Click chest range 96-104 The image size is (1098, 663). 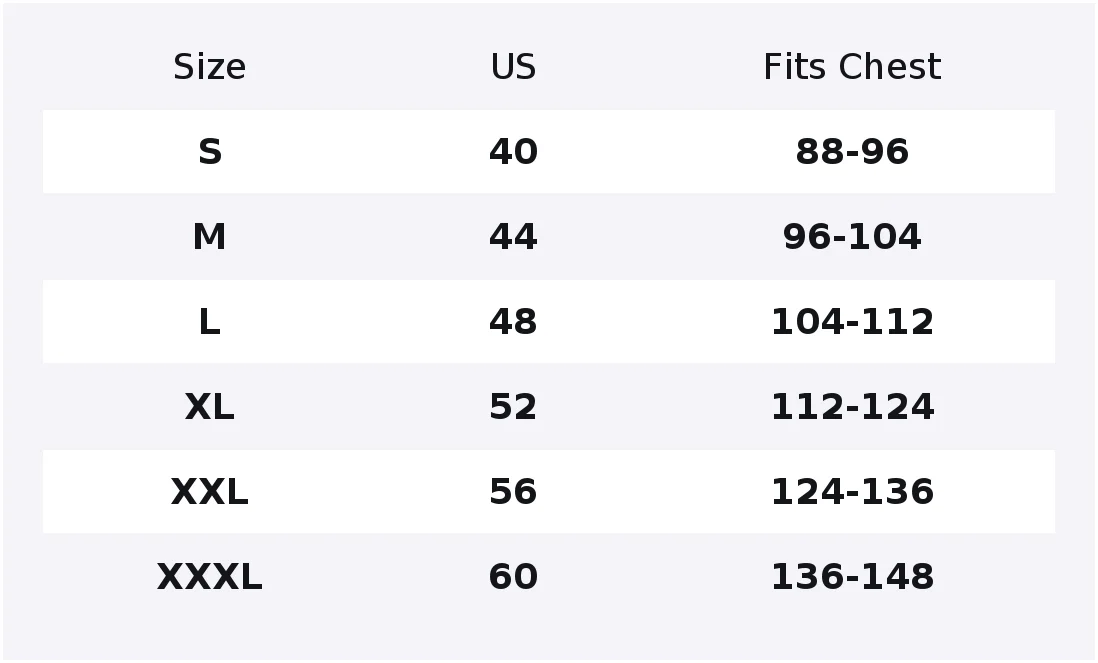[x=852, y=237]
